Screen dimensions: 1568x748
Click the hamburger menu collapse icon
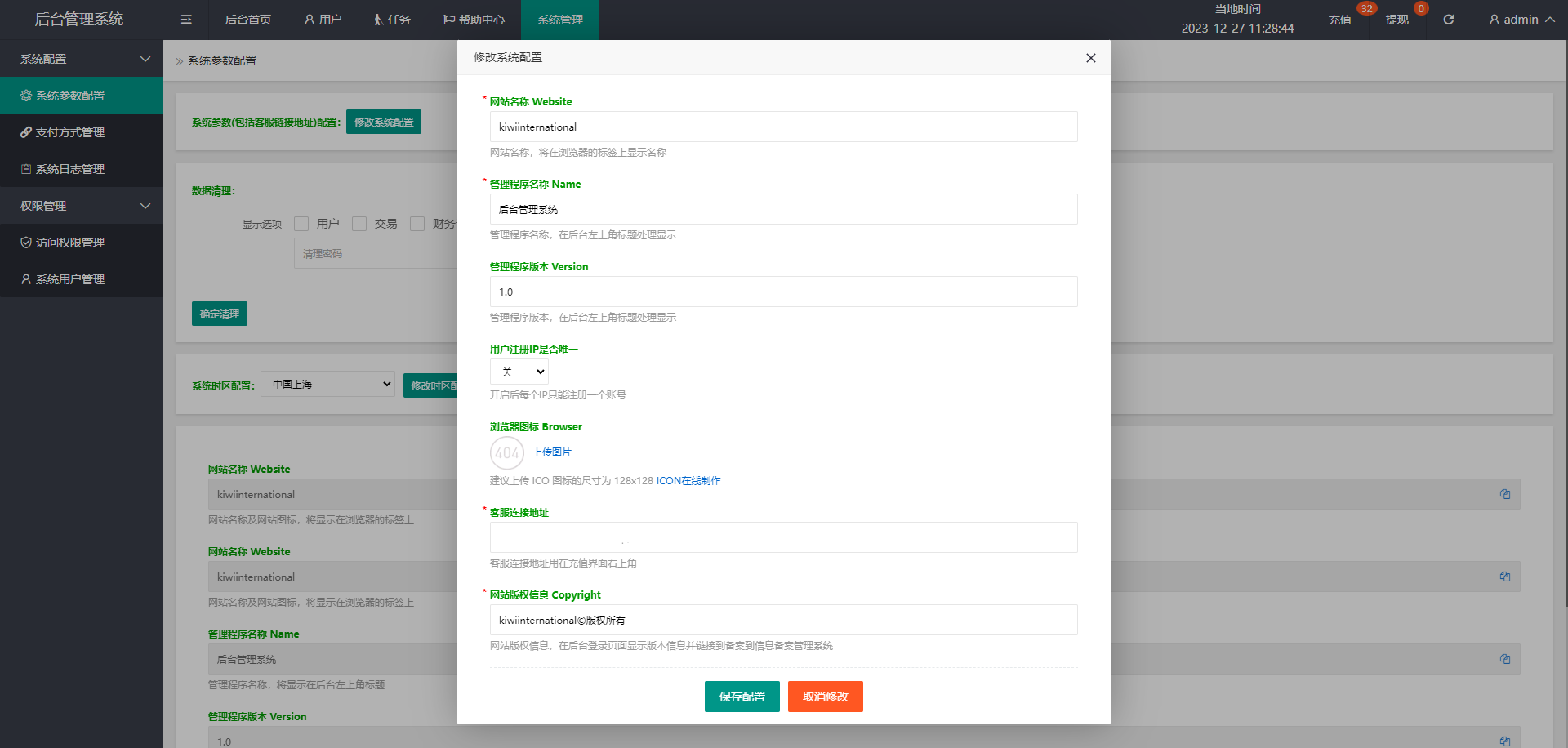tap(186, 20)
